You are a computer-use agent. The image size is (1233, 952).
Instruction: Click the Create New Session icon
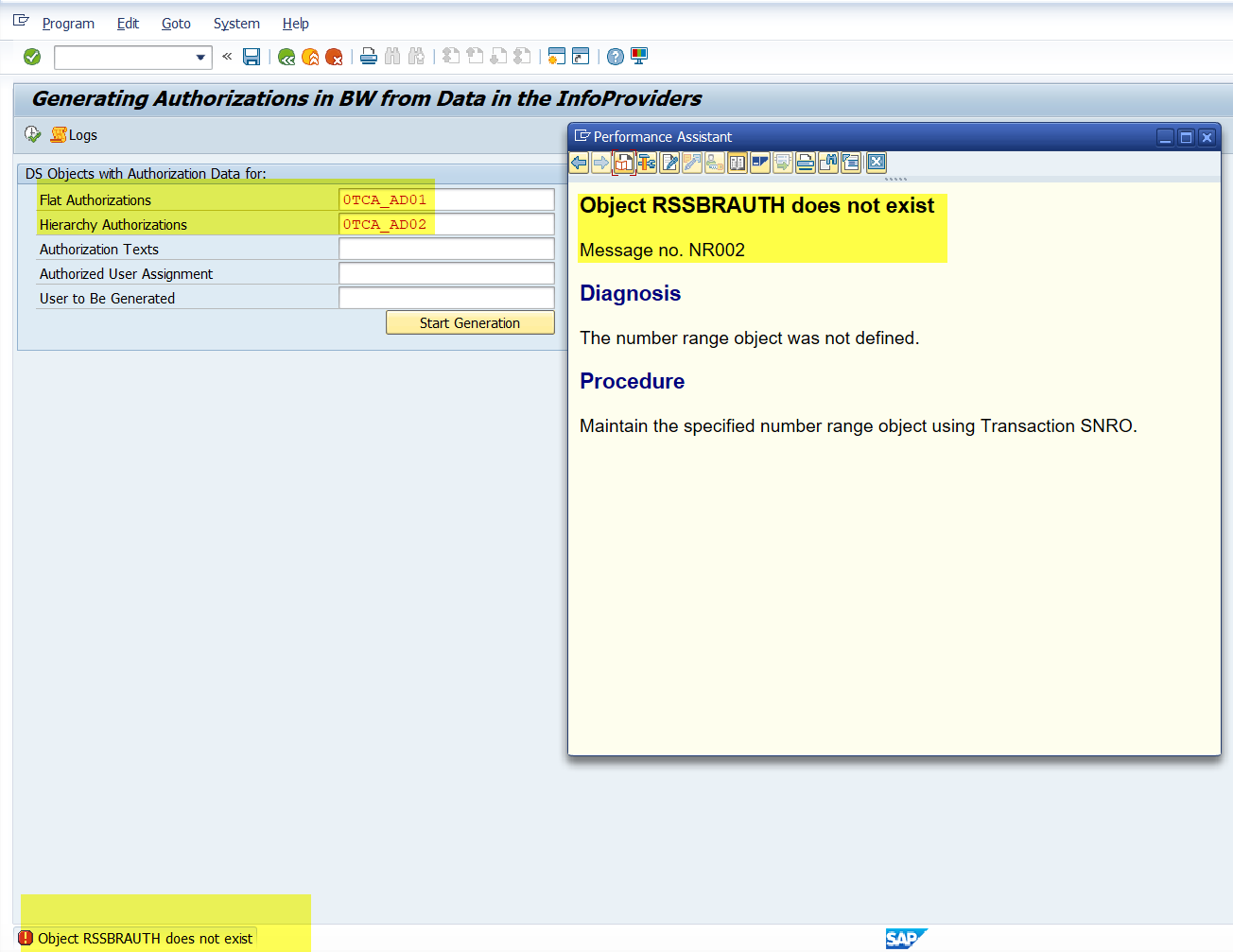click(x=557, y=57)
